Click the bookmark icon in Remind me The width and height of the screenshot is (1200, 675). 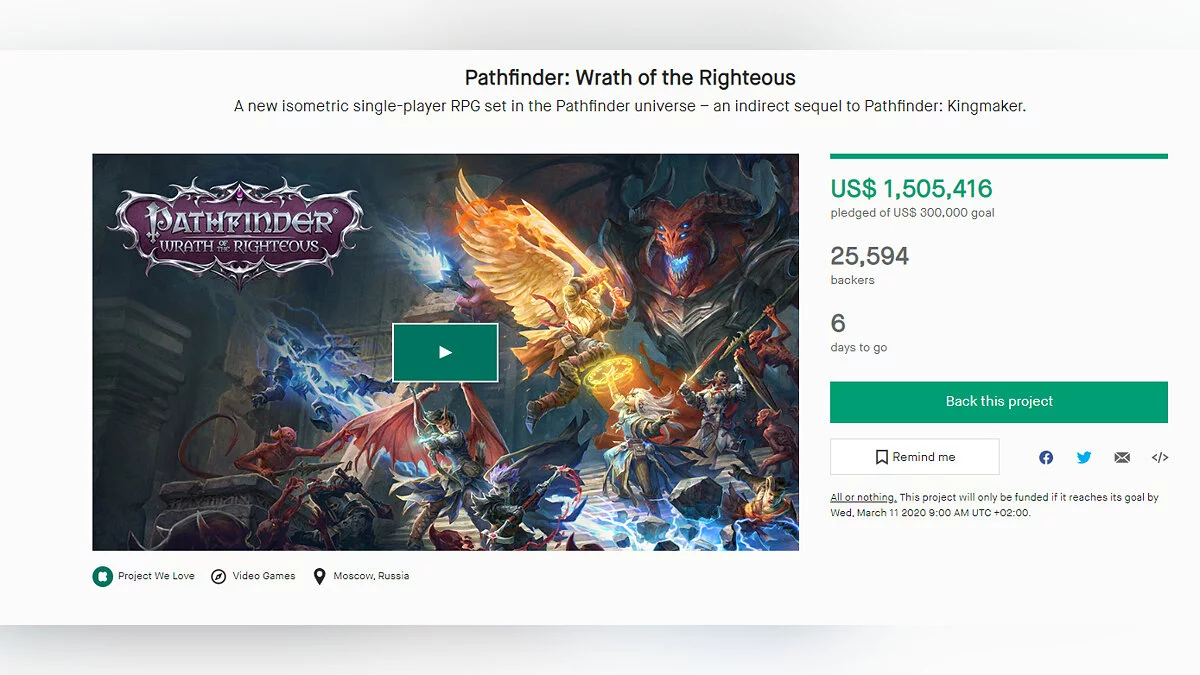pos(882,457)
